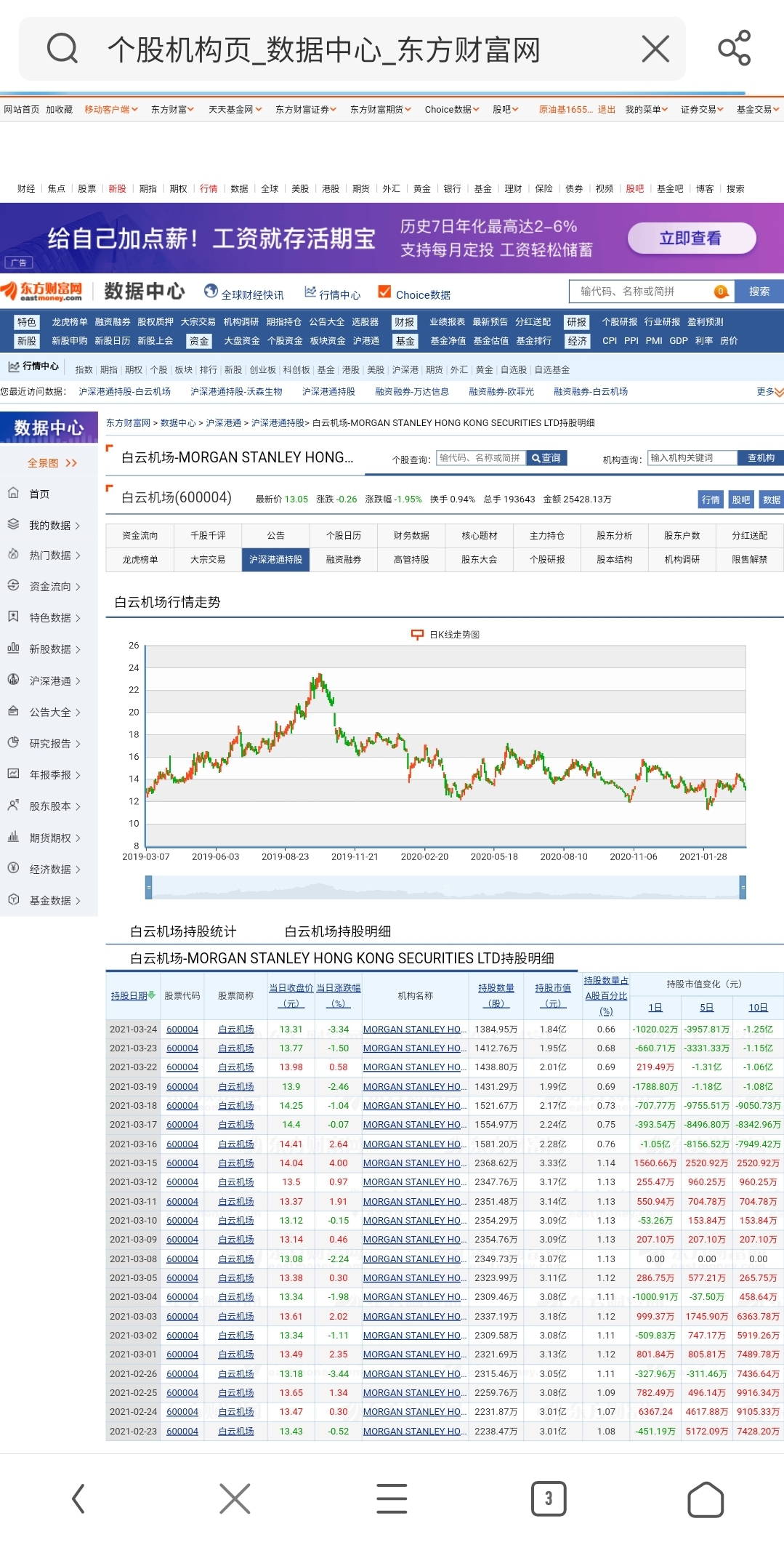This screenshot has height=1545, width=784.
Task: Expand 更多 recent data arrow
Action: click(769, 391)
